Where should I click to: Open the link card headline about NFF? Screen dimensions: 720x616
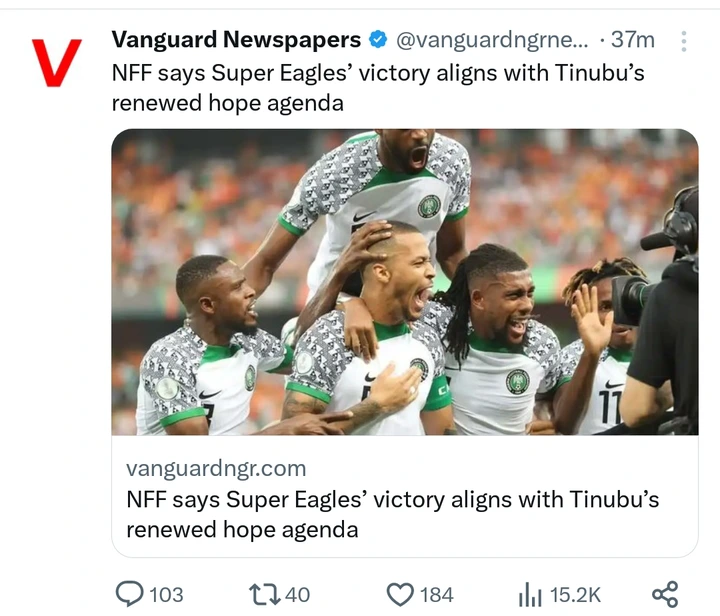[x=393, y=514]
